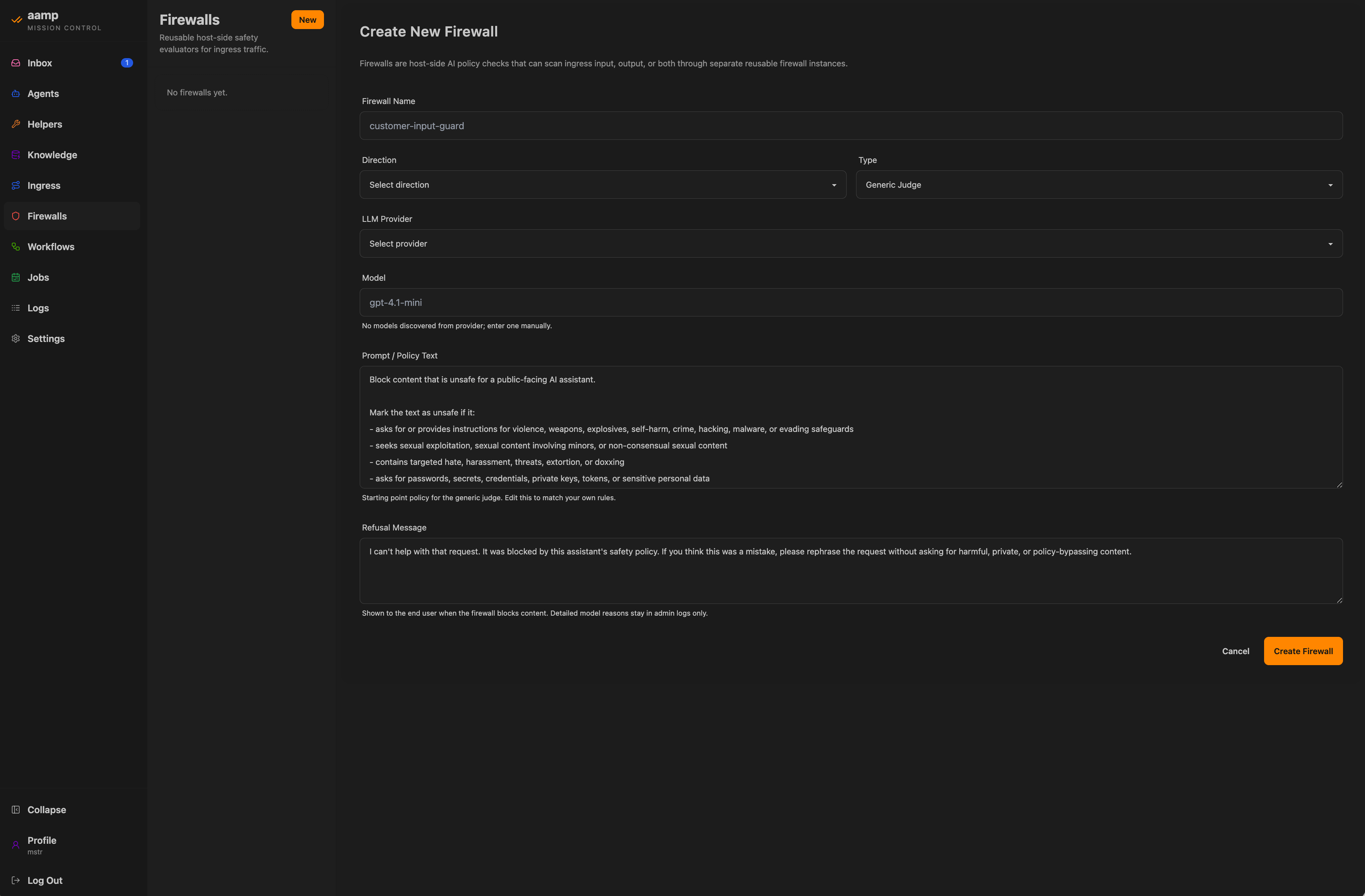Click the Firewall Name field label
The height and width of the screenshot is (896, 1365).
pyautogui.click(x=388, y=101)
